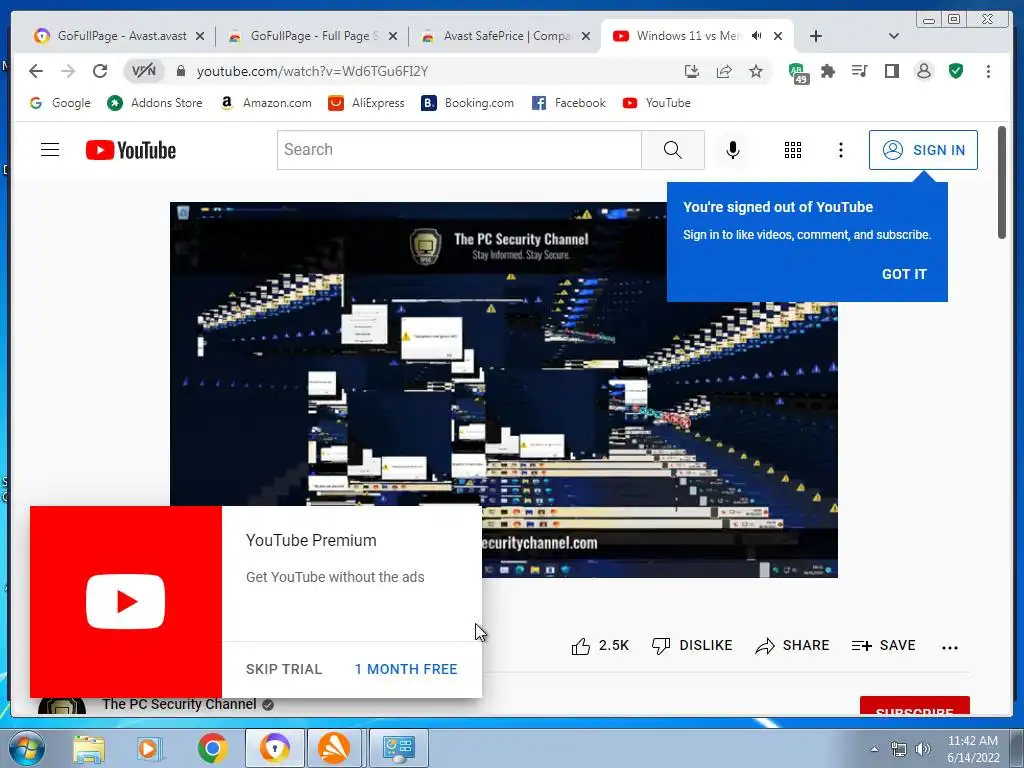Click the SHARE button
The image size is (1024, 768).
pyautogui.click(x=792, y=646)
